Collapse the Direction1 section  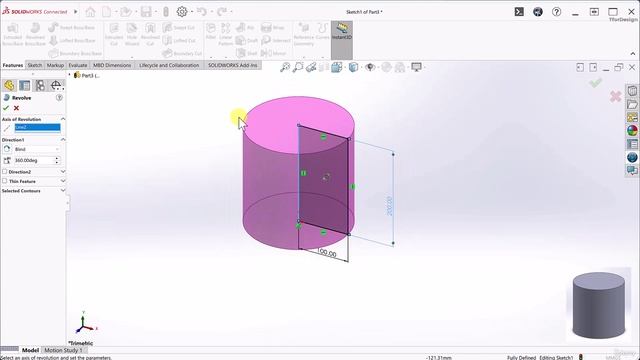click(x=63, y=140)
